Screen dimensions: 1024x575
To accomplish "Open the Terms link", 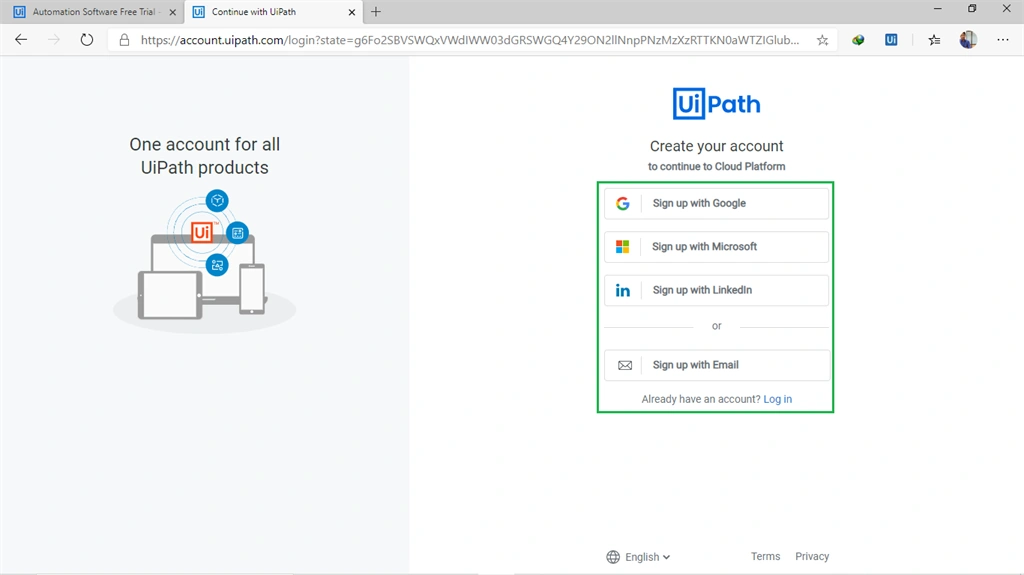I will 765,556.
